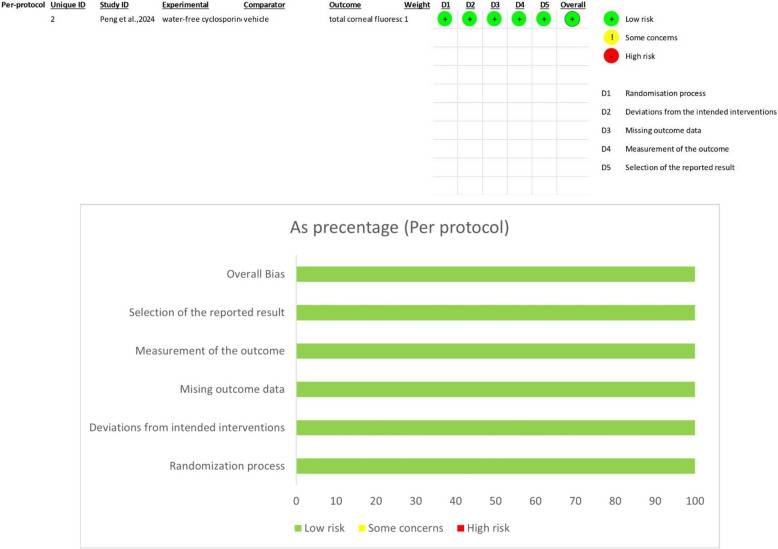Select the Outcome column header
The height and width of the screenshot is (549, 778).
pos(345,6)
